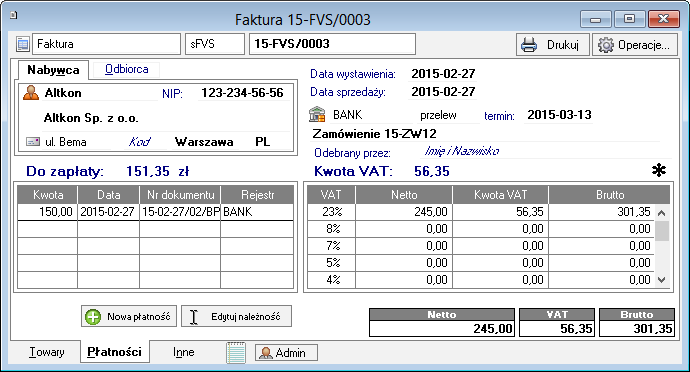Print the invoice with Drukuj
The height and width of the screenshot is (372, 690).
click(x=553, y=45)
